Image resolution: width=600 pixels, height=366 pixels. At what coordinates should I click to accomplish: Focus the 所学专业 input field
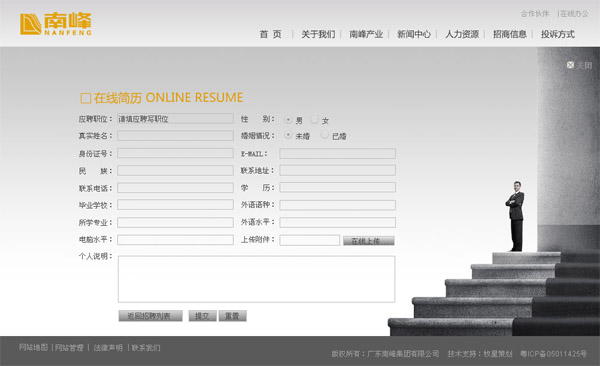[175, 222]
